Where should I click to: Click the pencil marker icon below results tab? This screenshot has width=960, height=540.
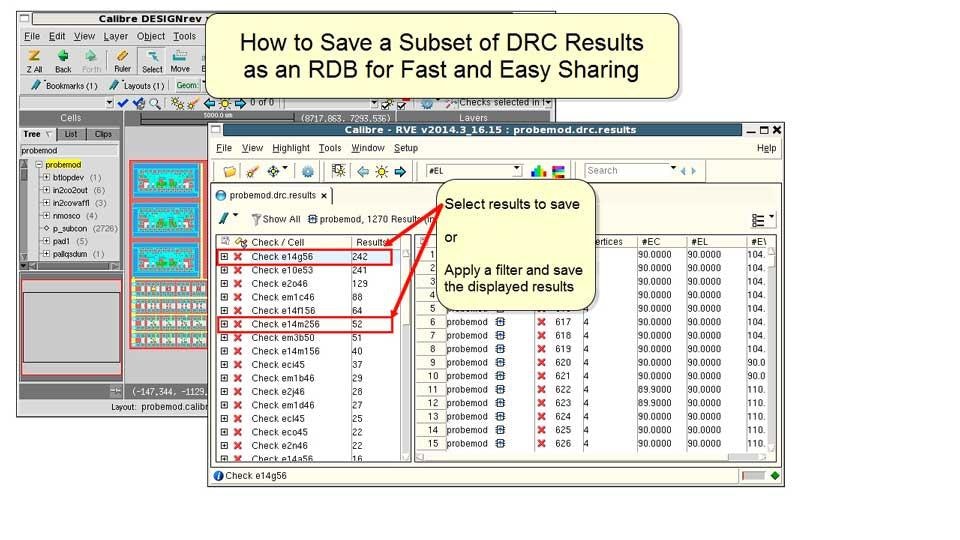(x=224, y=218)
